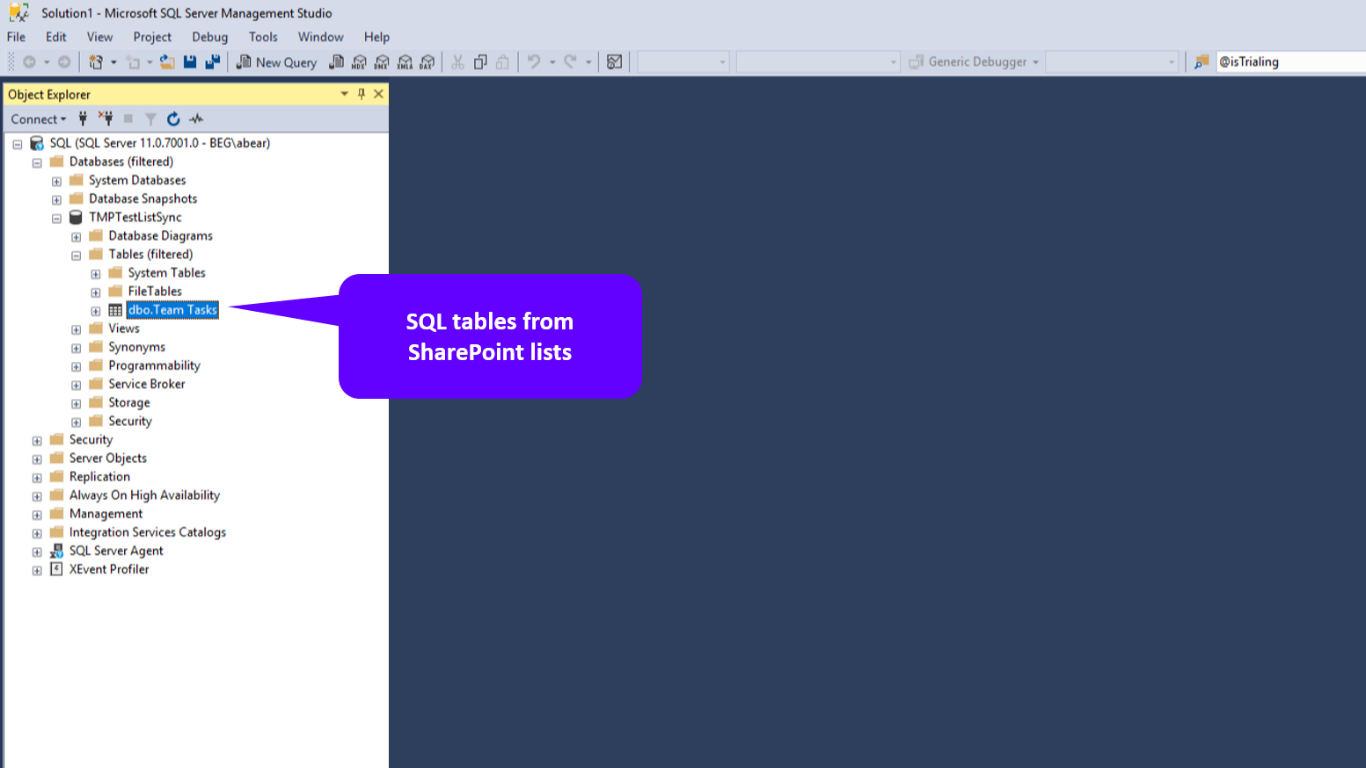The width and height of the screenshot is (1366, 768).
Task: Expand the Programmability folder
Action: 76,366
